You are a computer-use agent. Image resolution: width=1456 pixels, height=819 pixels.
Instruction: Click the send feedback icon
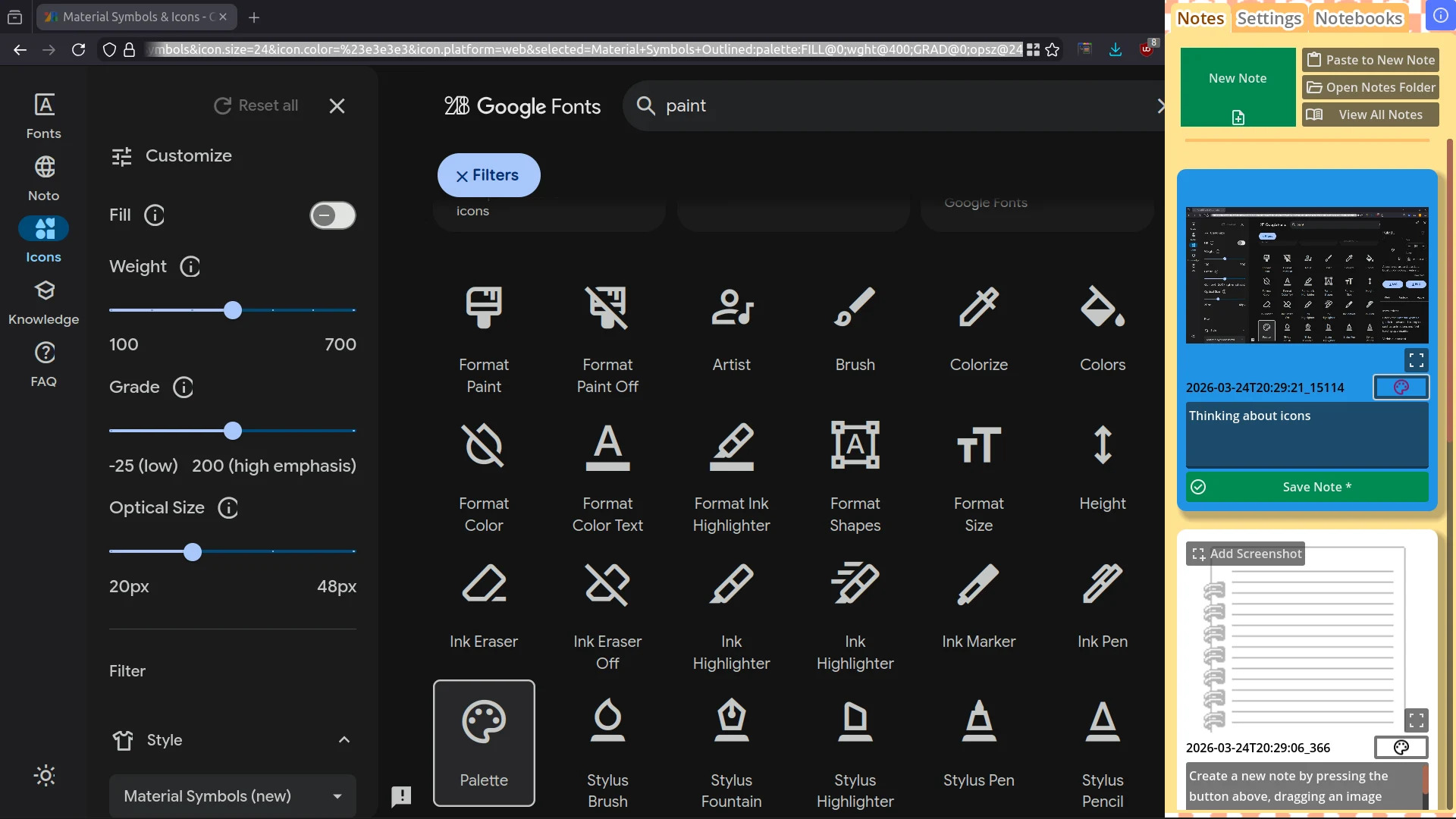pyautogui.click(x=401, y=795)
